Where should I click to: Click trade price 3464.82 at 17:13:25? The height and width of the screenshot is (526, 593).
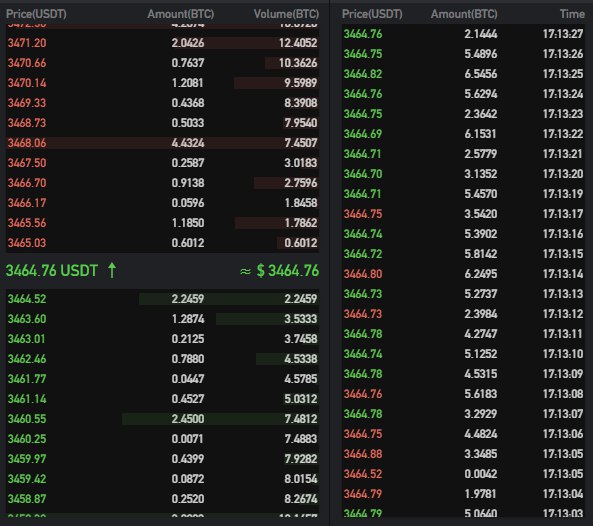point(363,74)
